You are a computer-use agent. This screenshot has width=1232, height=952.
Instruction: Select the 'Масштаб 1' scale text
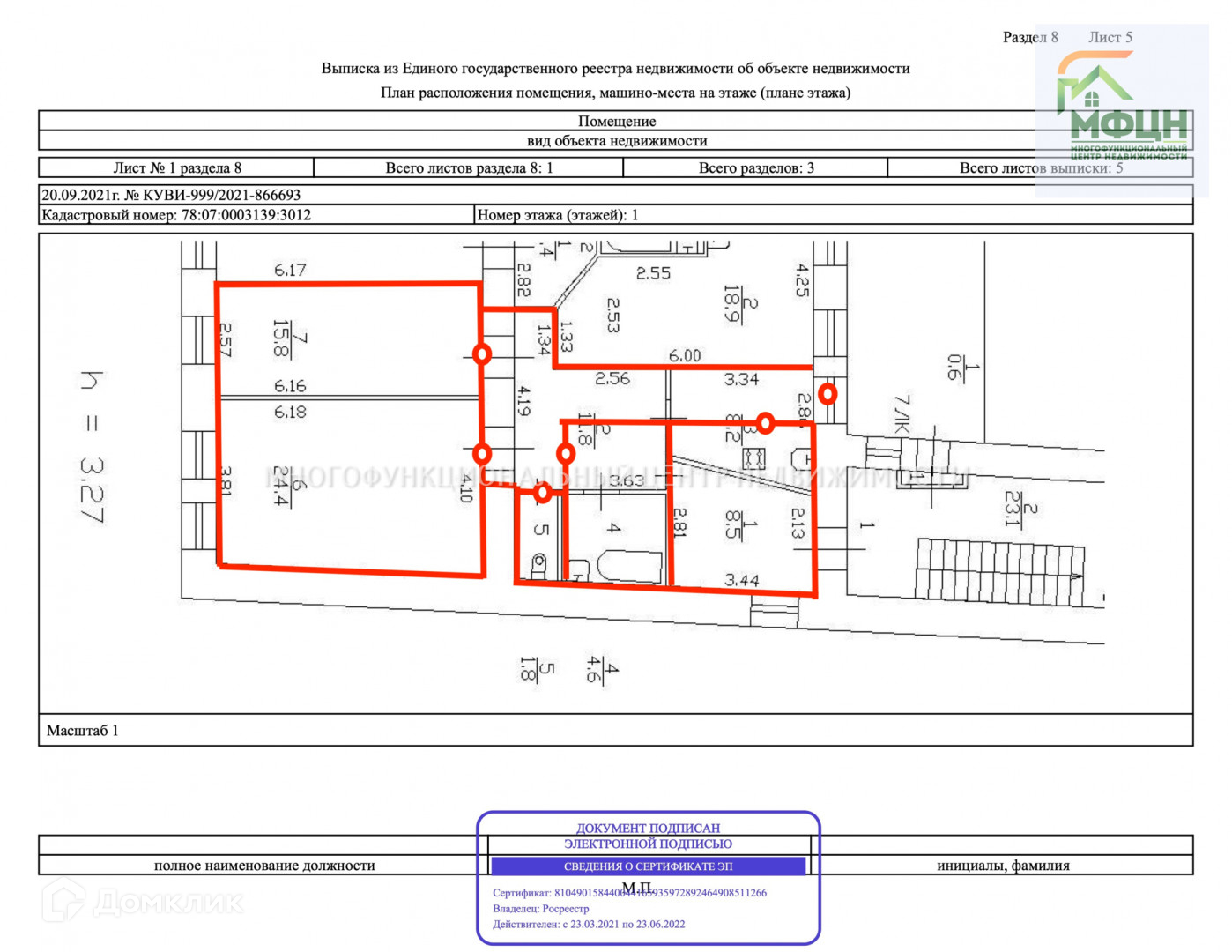point(82,730)
